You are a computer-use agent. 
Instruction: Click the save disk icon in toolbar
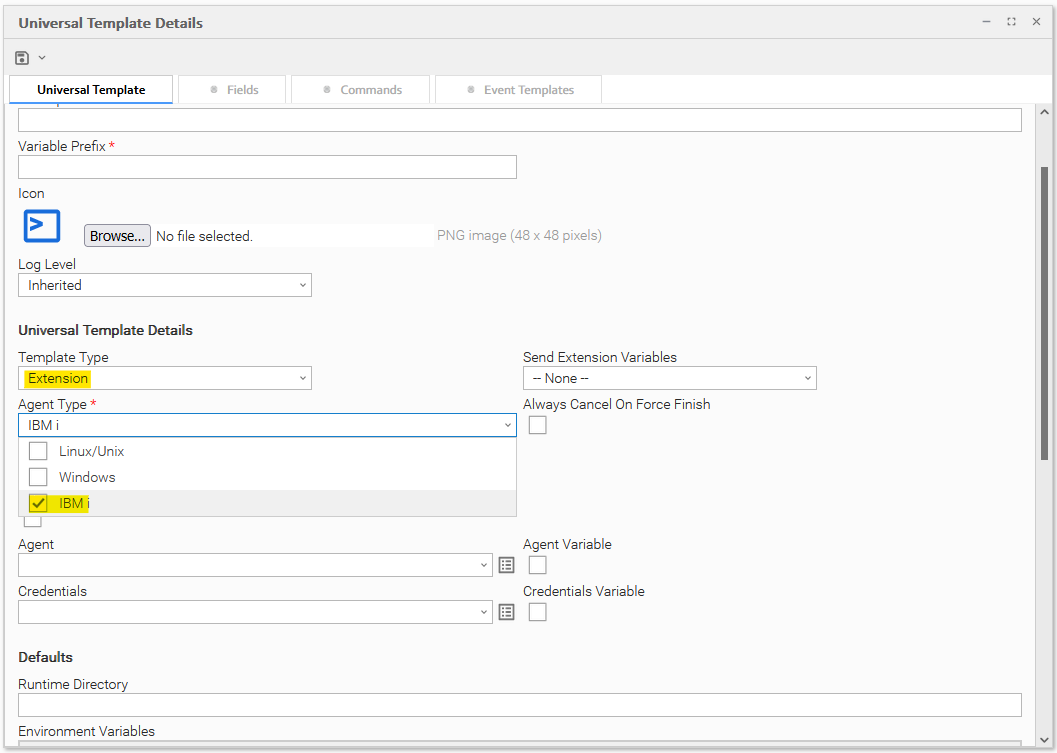click(23, 58)
